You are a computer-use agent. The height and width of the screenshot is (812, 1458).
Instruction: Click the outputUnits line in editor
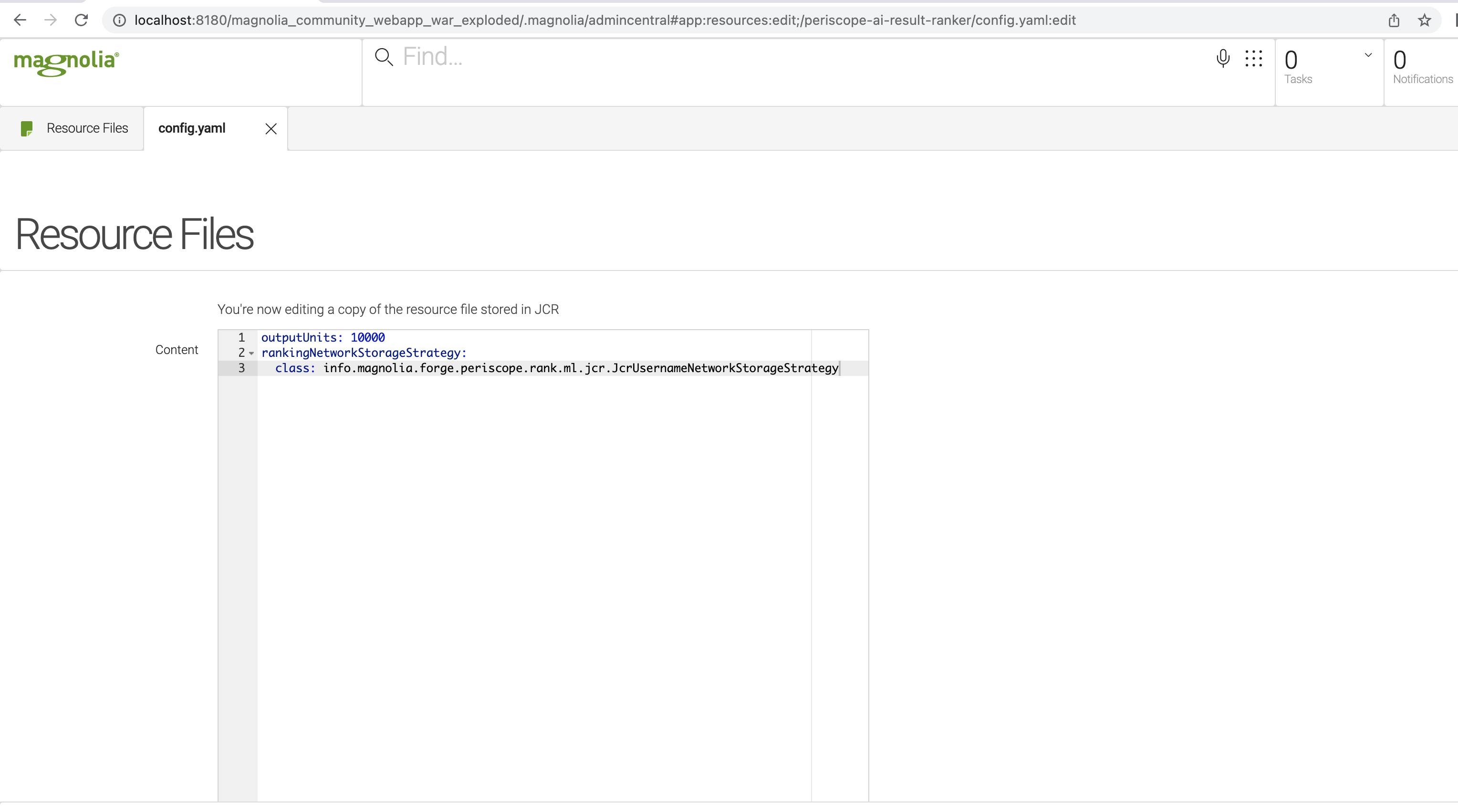click(323, 338)
